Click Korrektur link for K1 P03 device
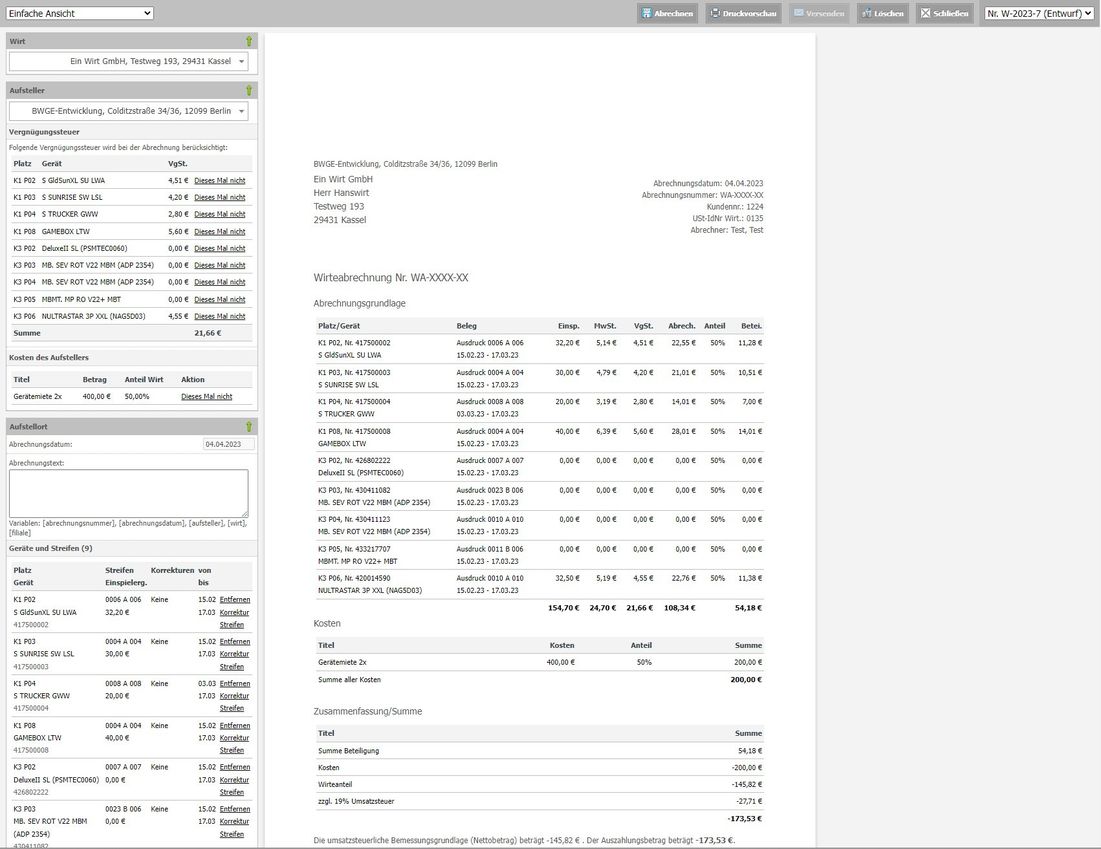Image resolution: width=1101 pixels, height=849 pixels. pyautogui.click(x=235, y=654)
